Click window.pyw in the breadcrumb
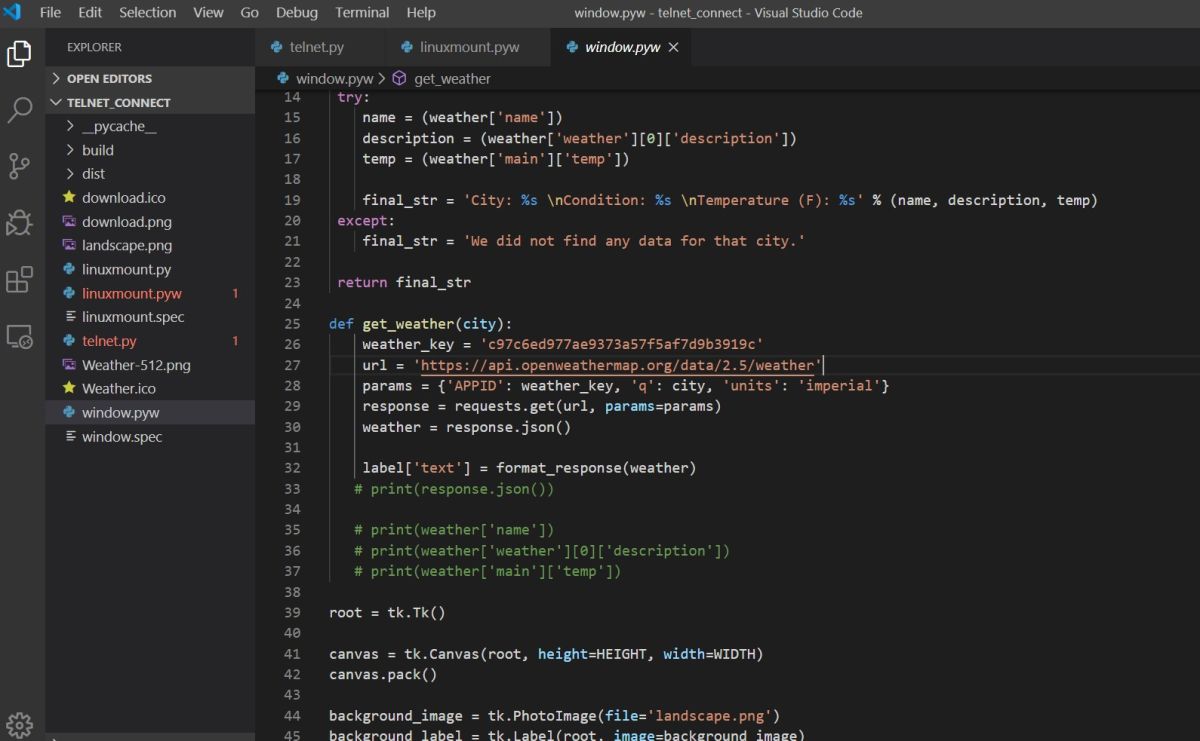 pos(334,78)
